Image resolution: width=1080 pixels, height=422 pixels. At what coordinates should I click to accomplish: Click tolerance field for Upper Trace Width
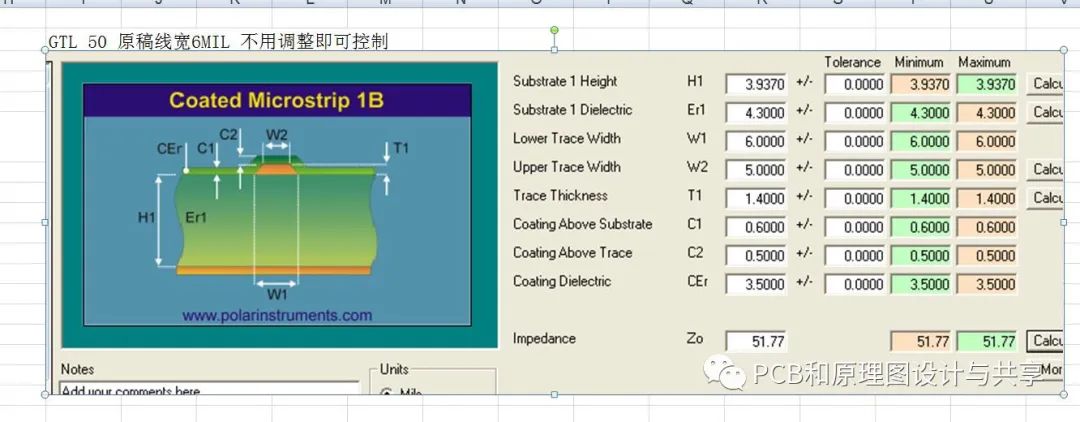tap(854, 170)
